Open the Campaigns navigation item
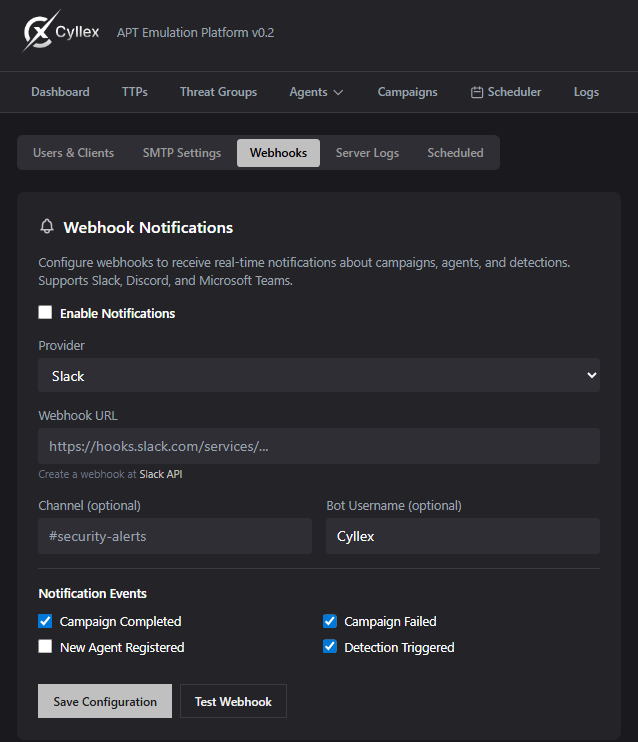This screenshot has width=638, height=742. 408,92
